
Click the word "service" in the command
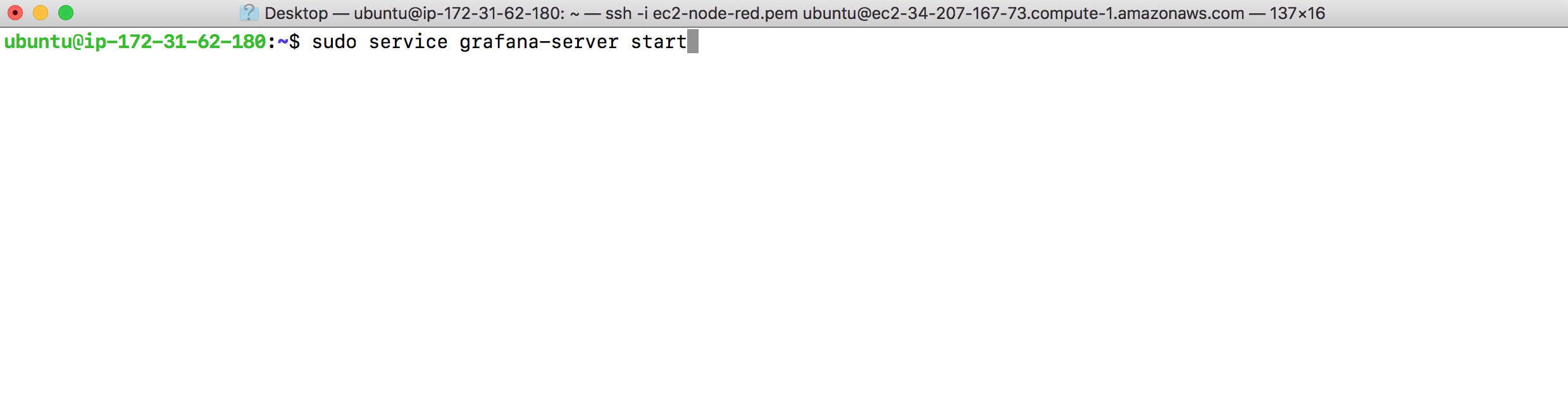(x=408, y=42)
